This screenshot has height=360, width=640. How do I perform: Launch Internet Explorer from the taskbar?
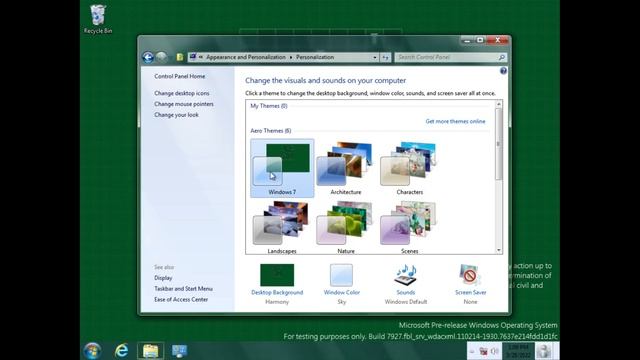pos(121,351)
